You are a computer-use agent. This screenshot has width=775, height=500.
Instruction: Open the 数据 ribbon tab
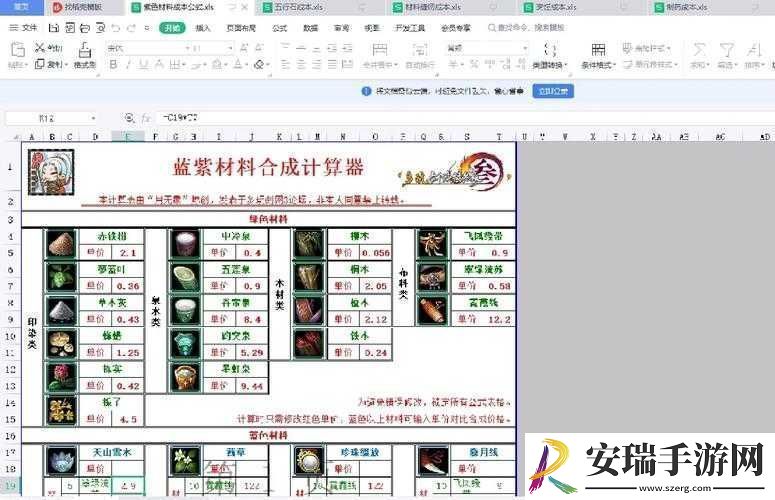[310, 28]
